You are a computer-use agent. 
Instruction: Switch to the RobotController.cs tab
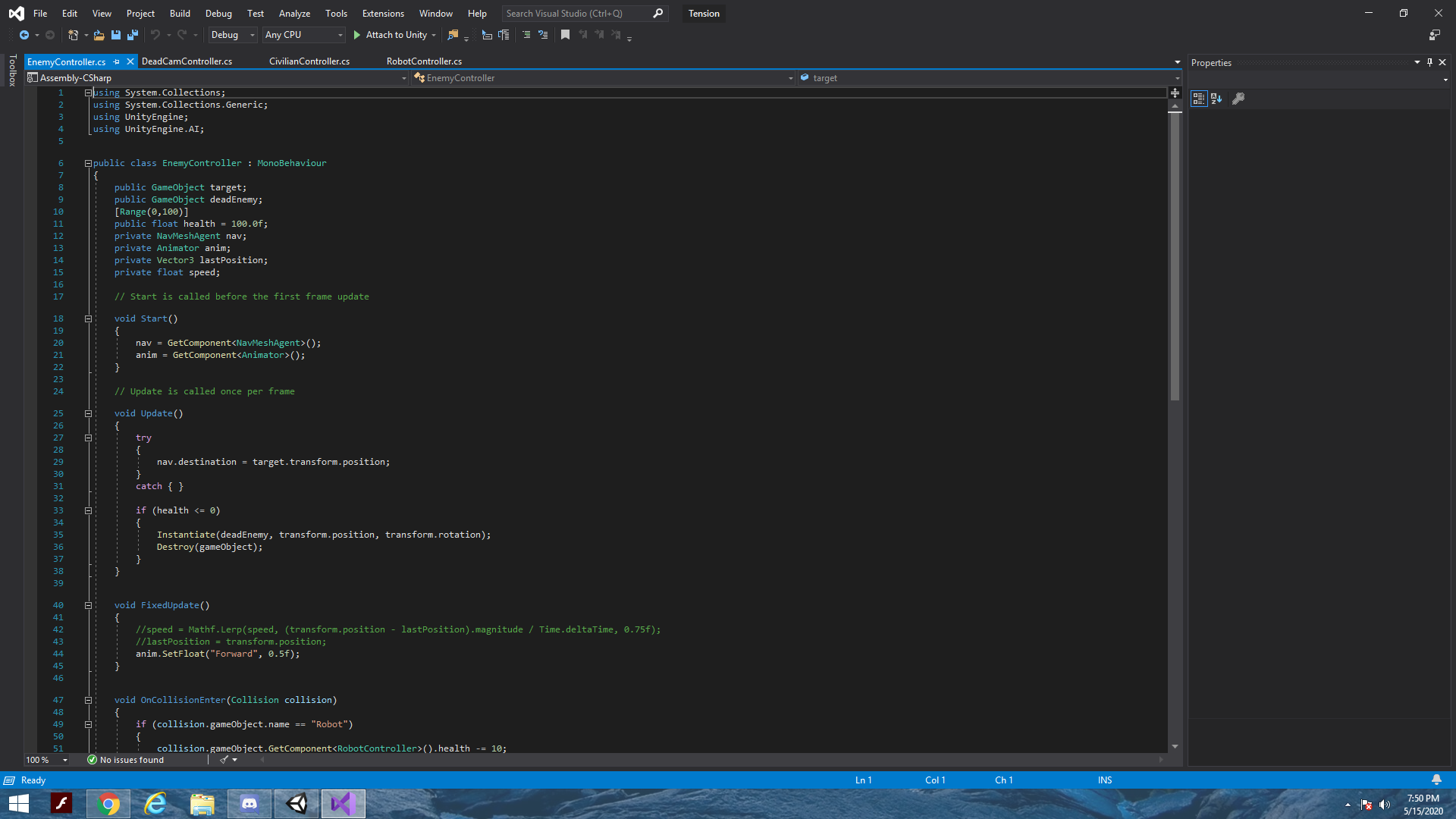pos(424,61)
